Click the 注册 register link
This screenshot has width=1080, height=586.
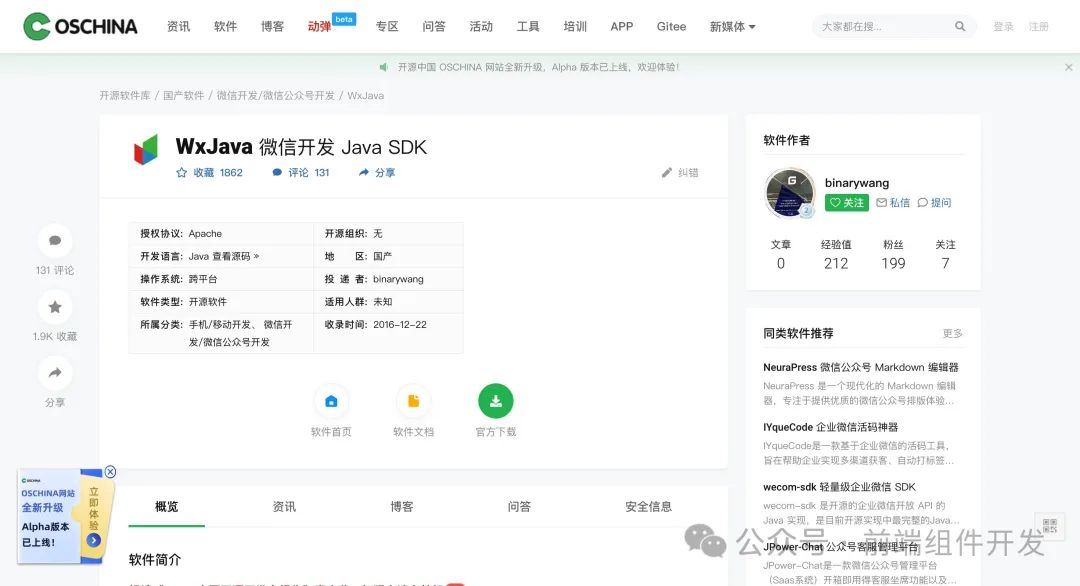click(x=1039, y=26)
